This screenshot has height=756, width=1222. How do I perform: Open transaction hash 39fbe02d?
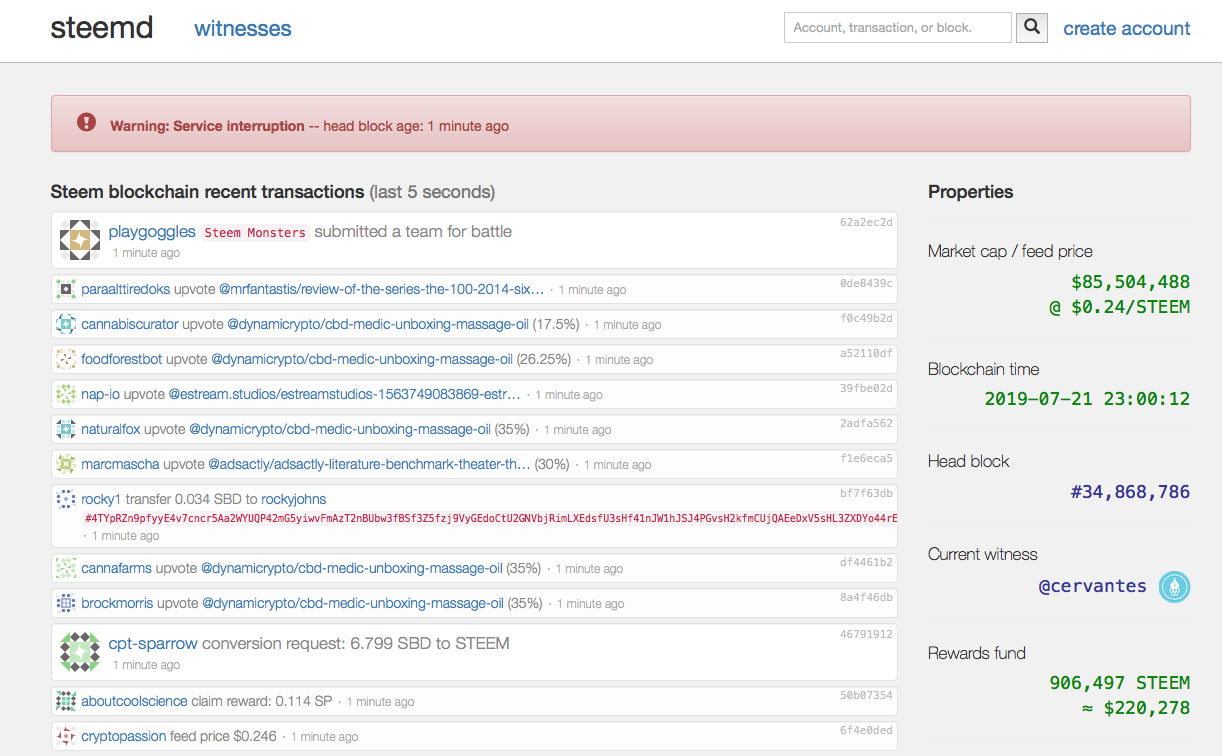pyautogui.click(x=866, y=388)
